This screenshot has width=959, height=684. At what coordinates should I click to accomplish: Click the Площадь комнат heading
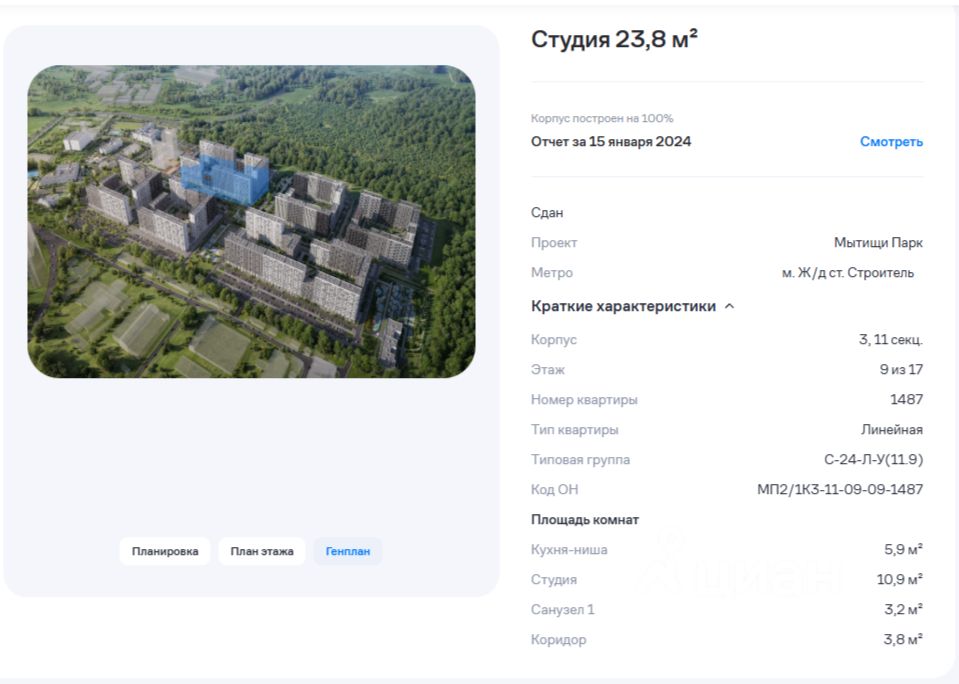(x=585, y=519)
